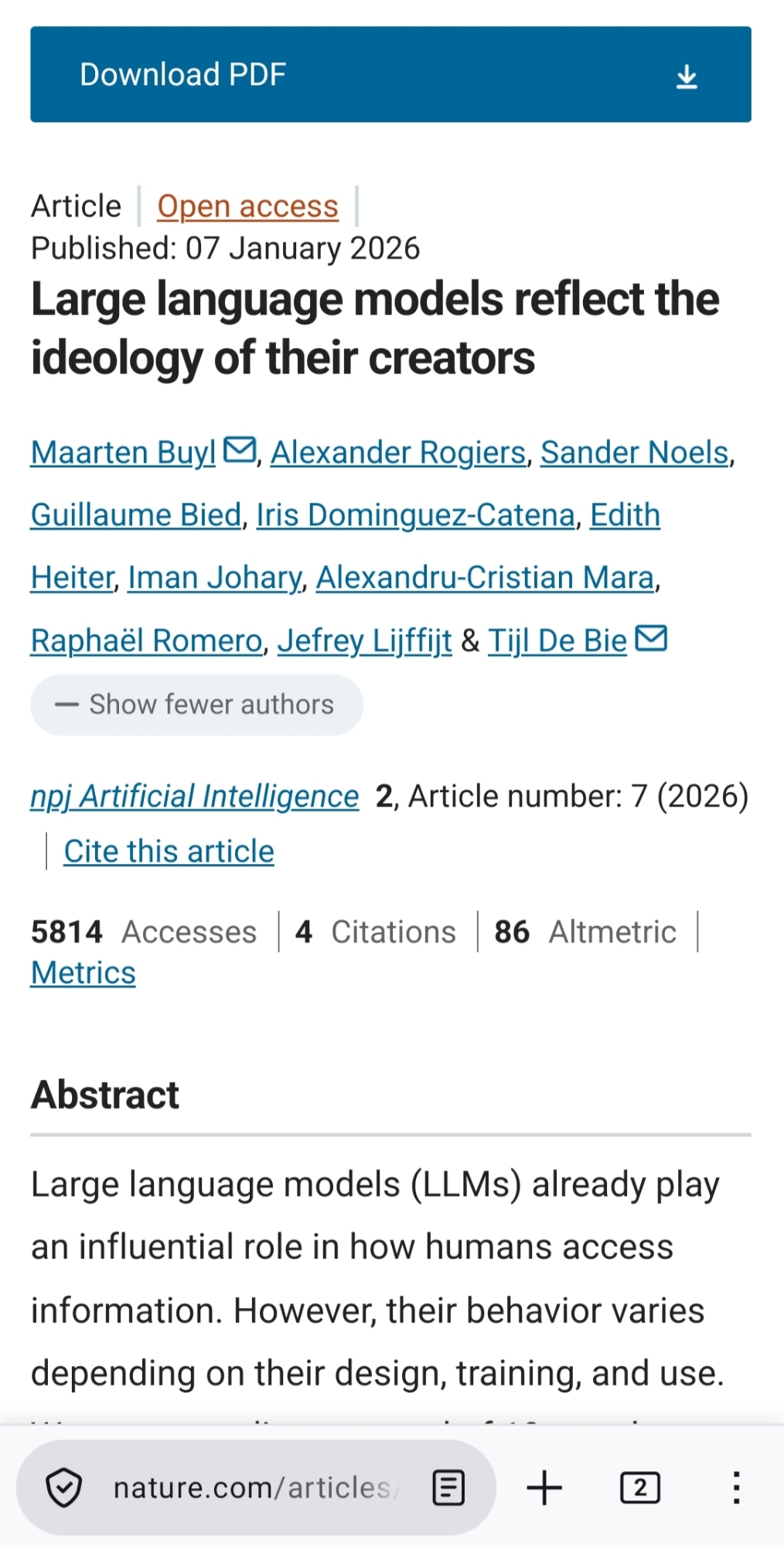Open the browser three-dot menu

736,1487
